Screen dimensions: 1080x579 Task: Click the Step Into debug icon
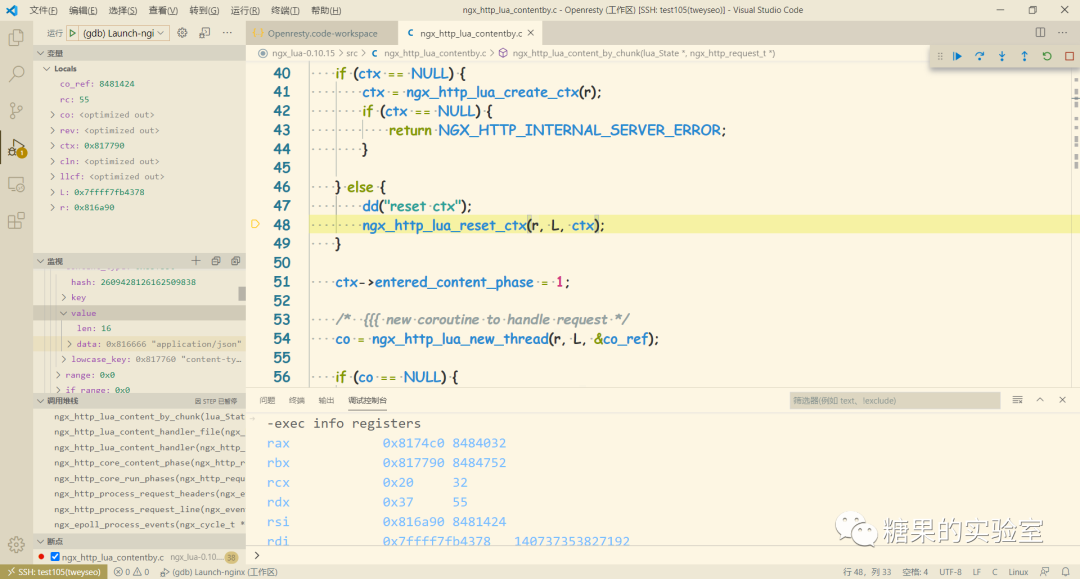click(1002, 56)
